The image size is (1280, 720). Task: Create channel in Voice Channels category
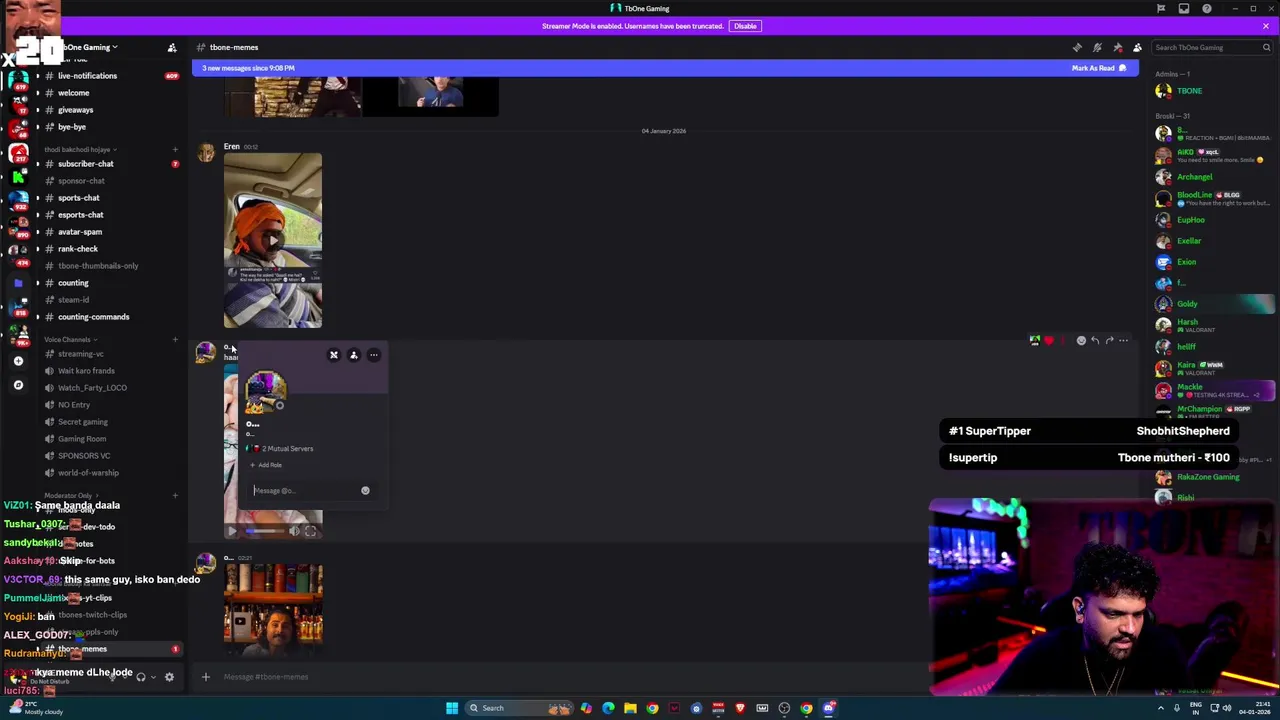click(175, 340)
